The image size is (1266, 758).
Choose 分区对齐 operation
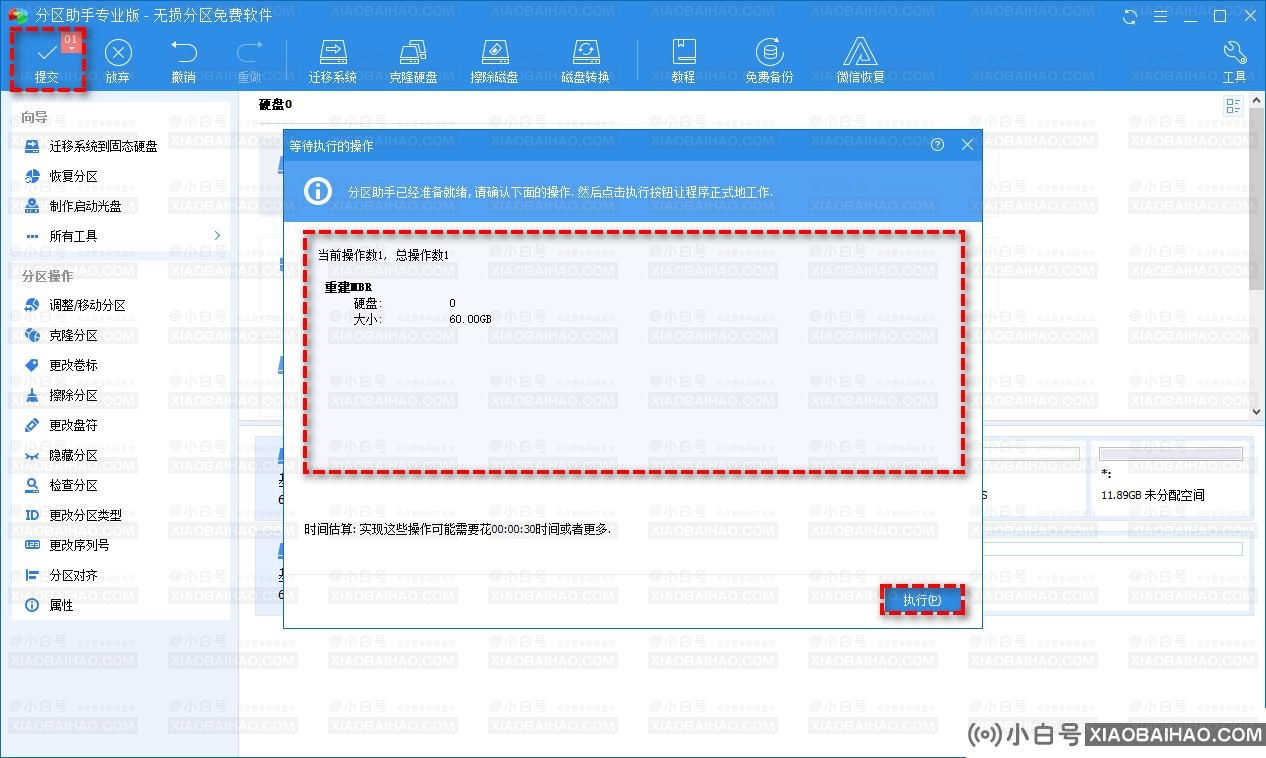tap(73, 575)
